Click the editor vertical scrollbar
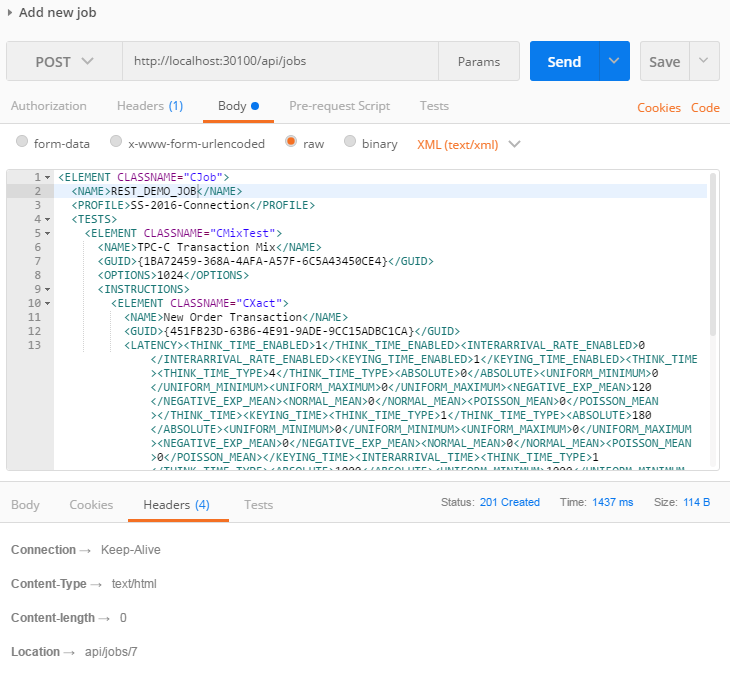 point(712,254)
